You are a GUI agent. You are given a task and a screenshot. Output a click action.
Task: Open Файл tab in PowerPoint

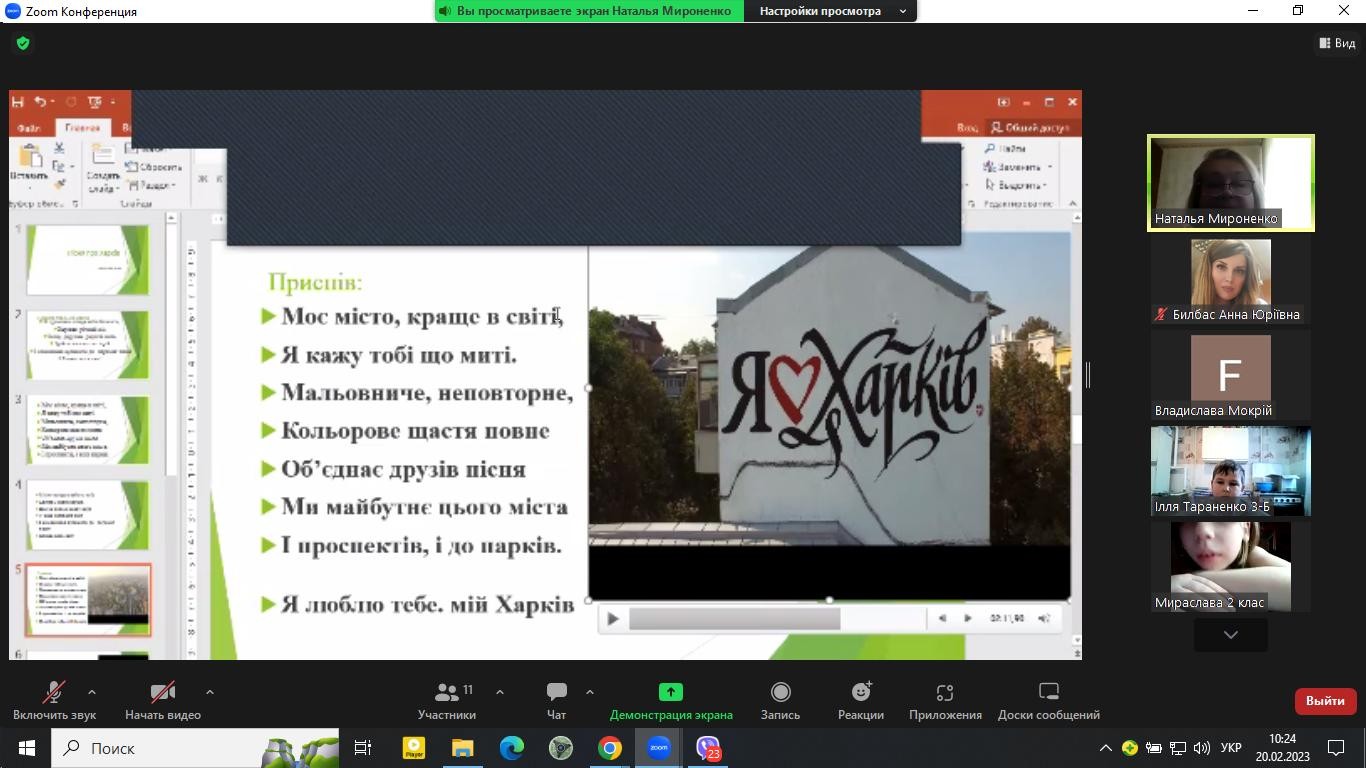[29, 128]
